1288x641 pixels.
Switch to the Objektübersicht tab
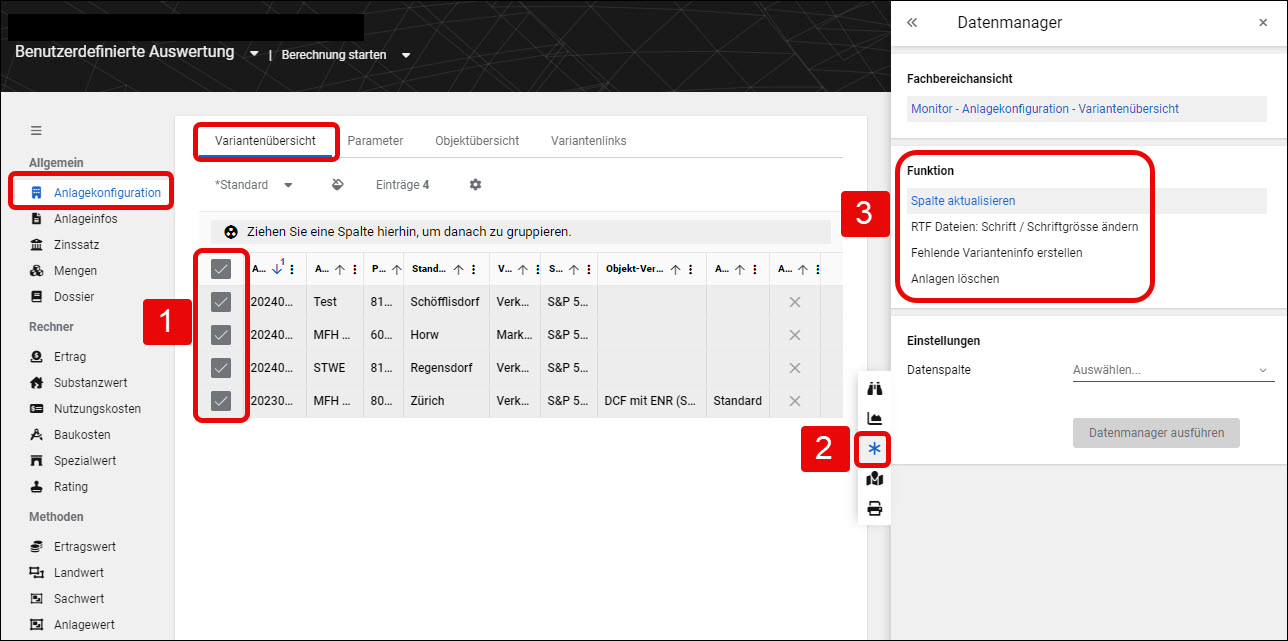(x=477, y=141)
